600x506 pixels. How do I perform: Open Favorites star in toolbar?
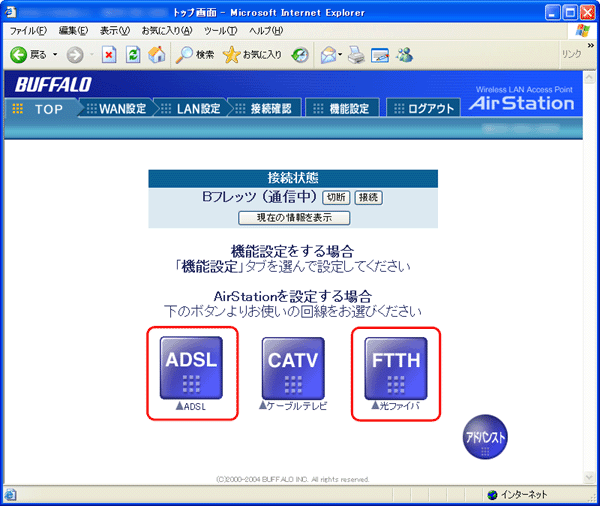click(x=231, y=55)
